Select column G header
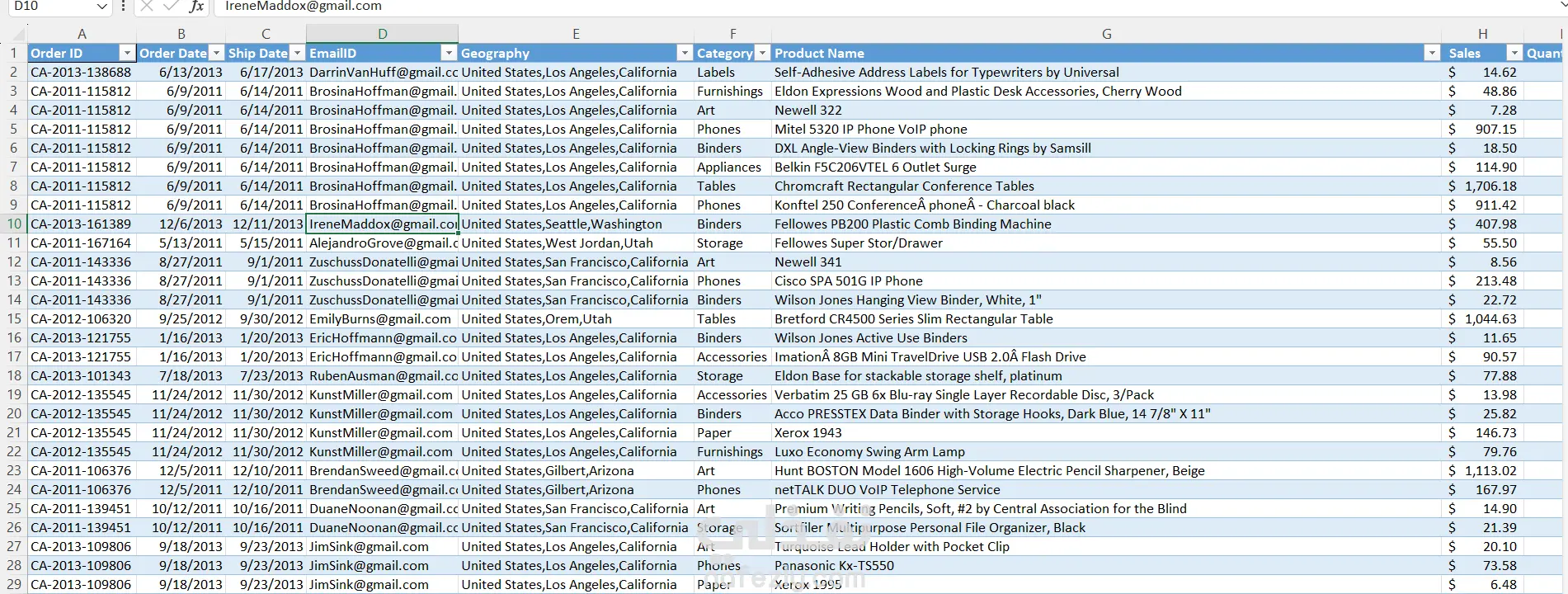1568x594 pixels. (1107, 34)
